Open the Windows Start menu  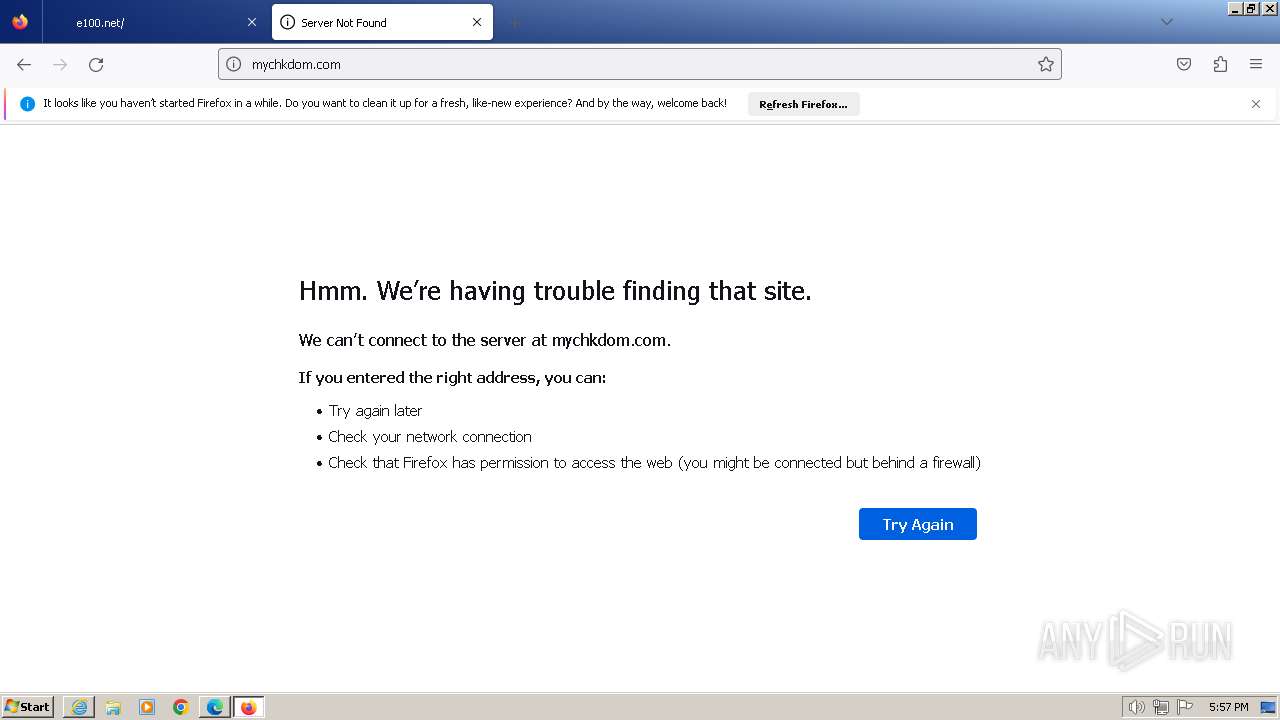click(28, 707)
